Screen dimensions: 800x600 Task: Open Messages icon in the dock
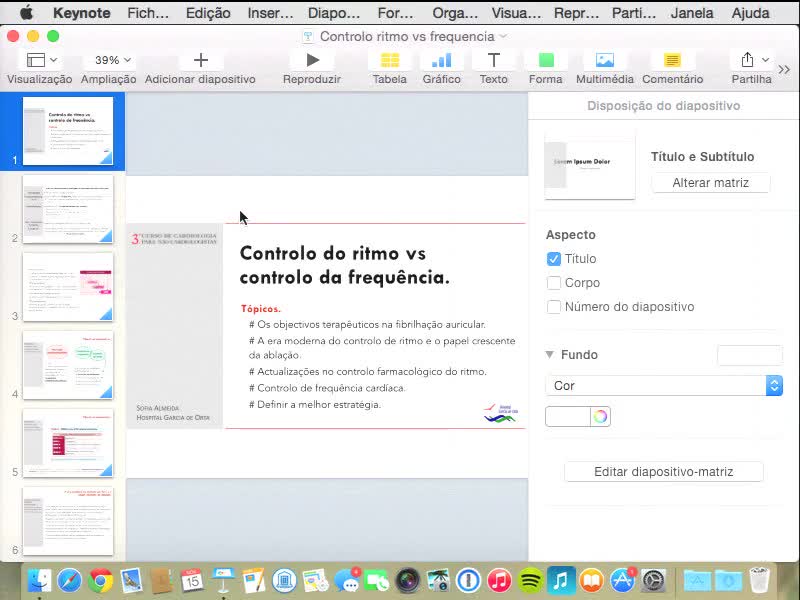coord(347,580)
